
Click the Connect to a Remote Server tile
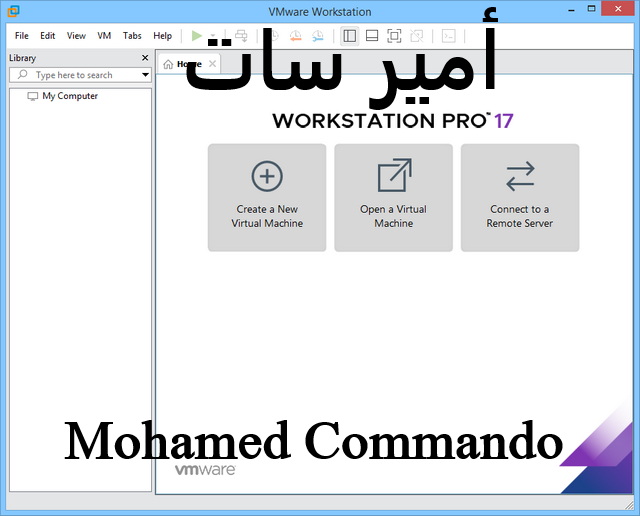[519, 198]
